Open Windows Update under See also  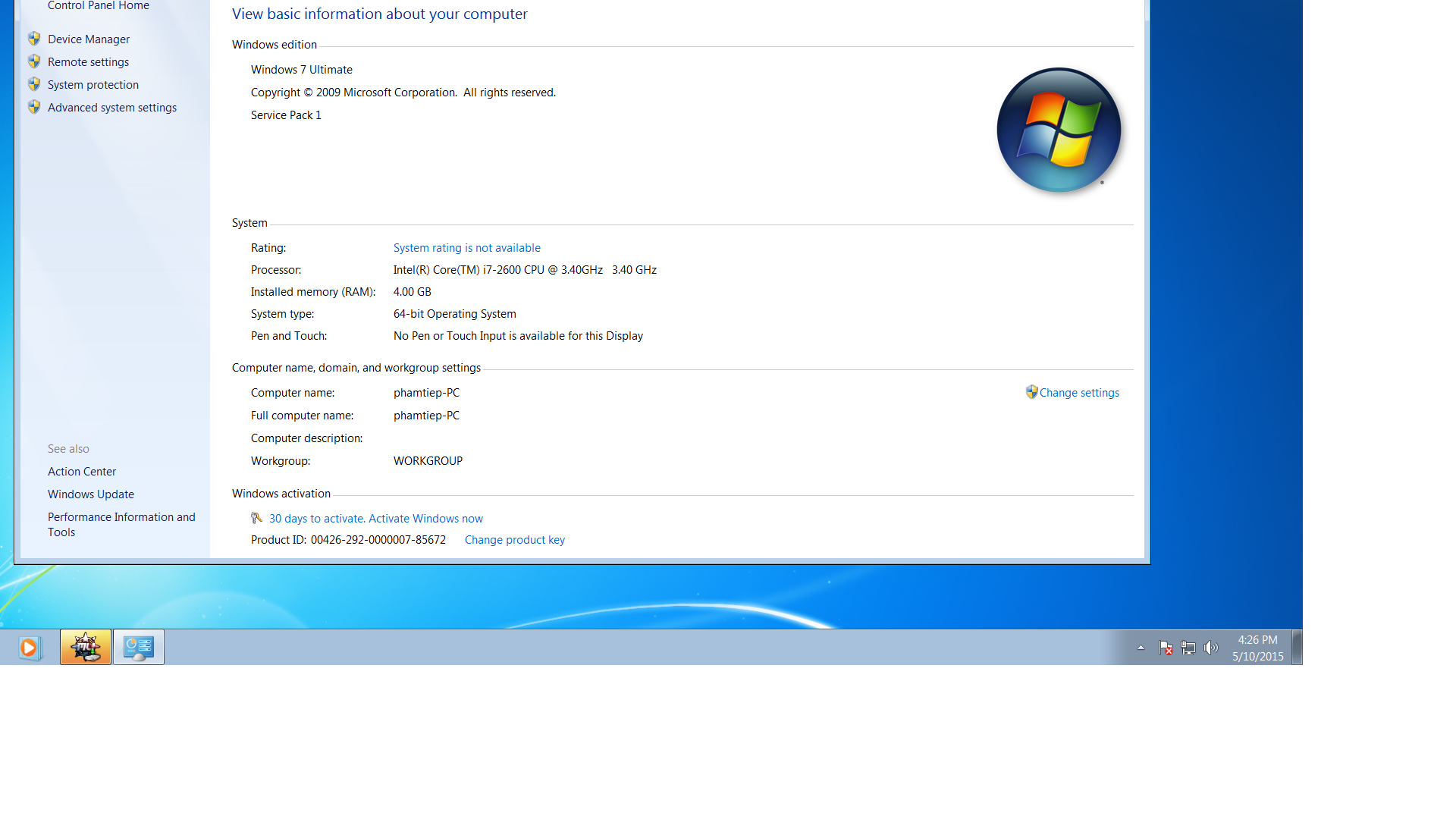pos(91,494)
